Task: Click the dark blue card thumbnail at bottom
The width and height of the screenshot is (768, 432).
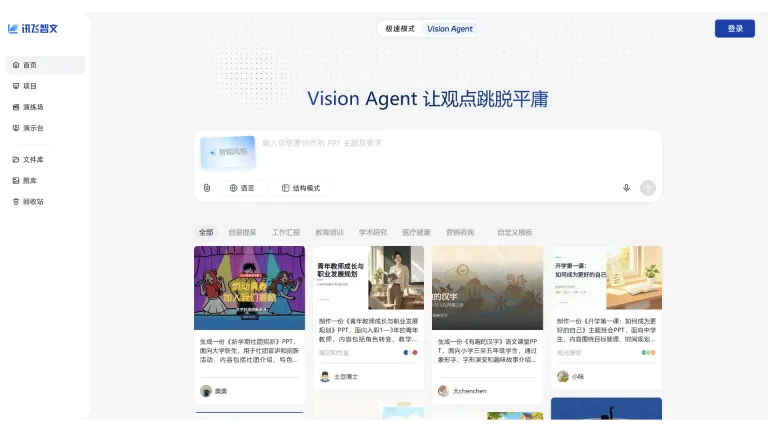Action: click(606, 409)
